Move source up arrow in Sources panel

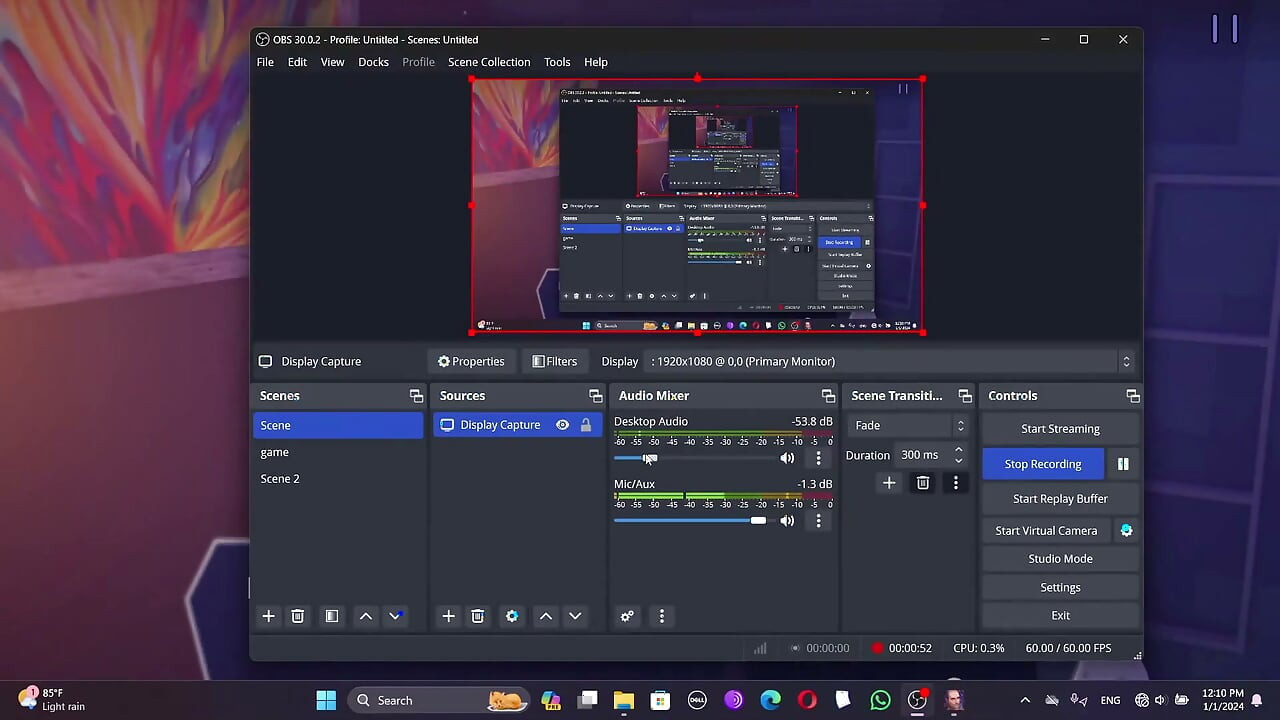tap(546, 616)
